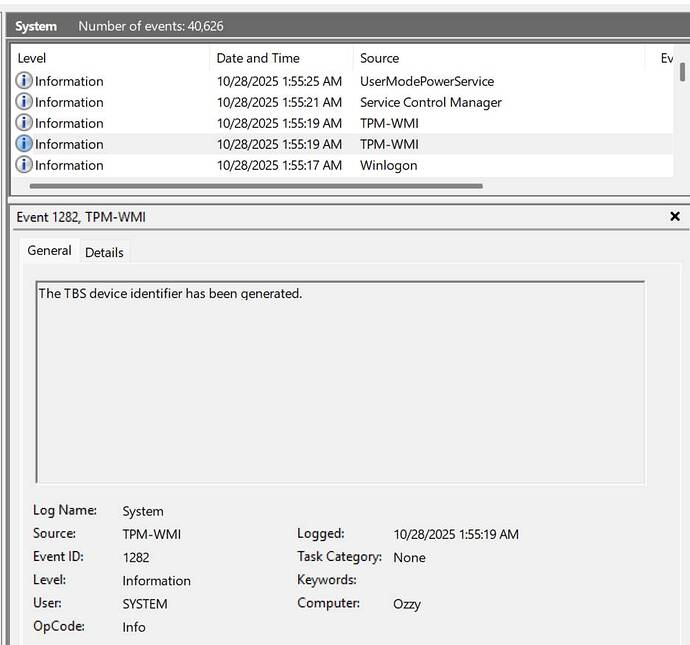The width and height of the screenshot is (690, 645).
Task: Click the computer name value Ozzy
Action: pyautogui.click(x=407, y=604)
